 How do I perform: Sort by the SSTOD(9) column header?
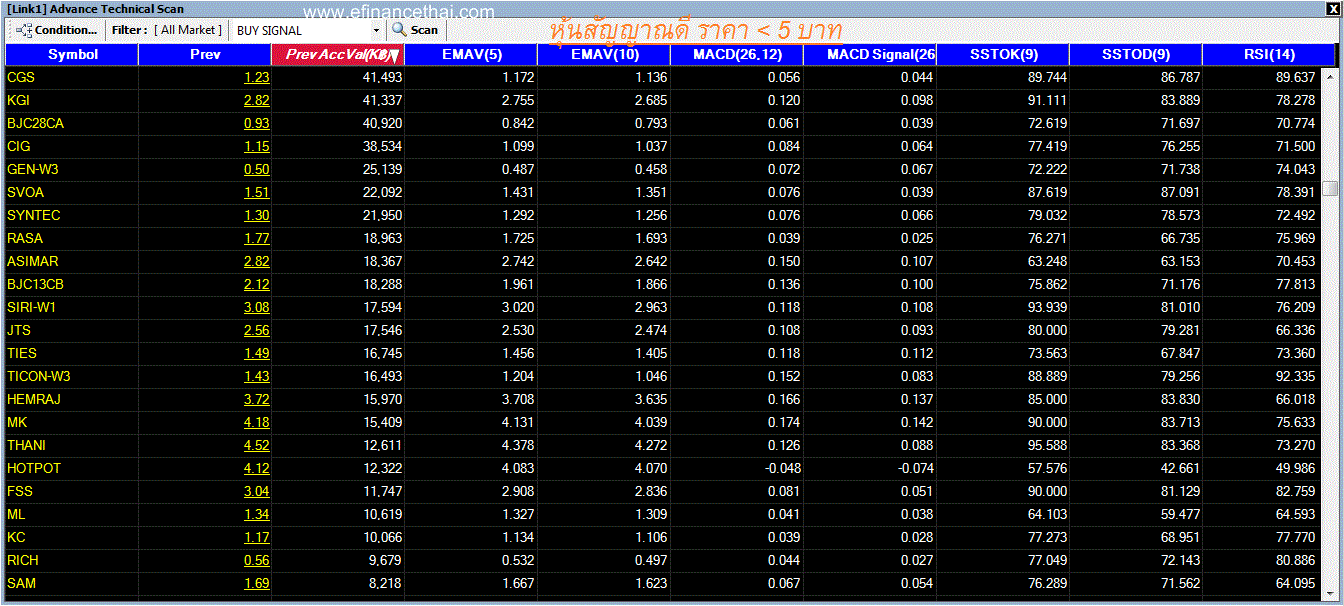point(1136,54)
